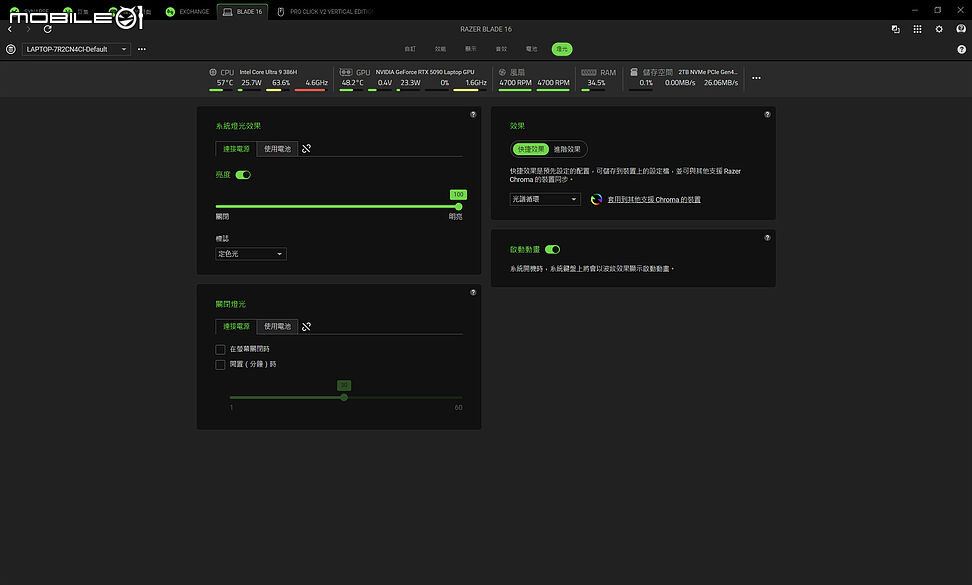Open three-dot menu after storage stats
This screenshot has height=585, width=972.
click(x=756, y=78)
